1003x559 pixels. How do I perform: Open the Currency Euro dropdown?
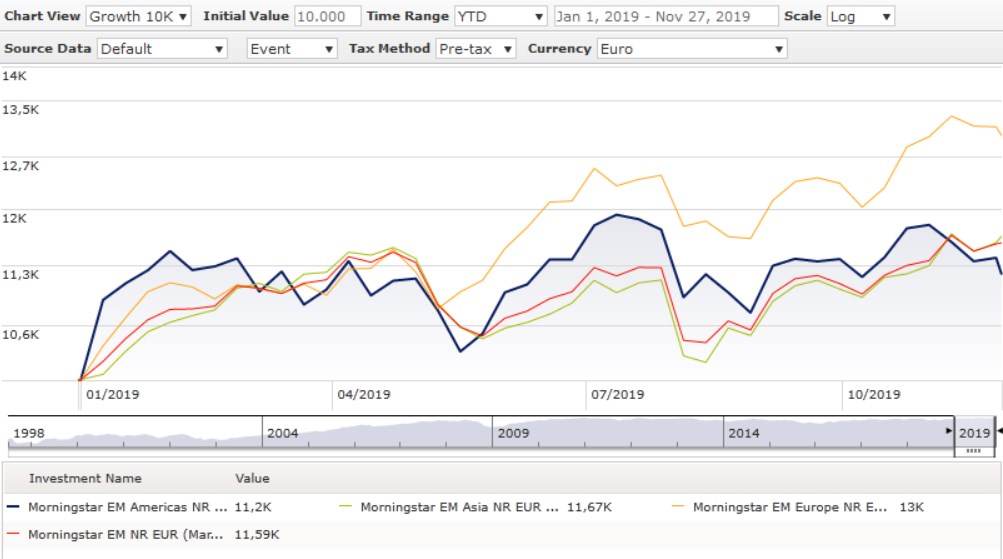coord(691,48)
